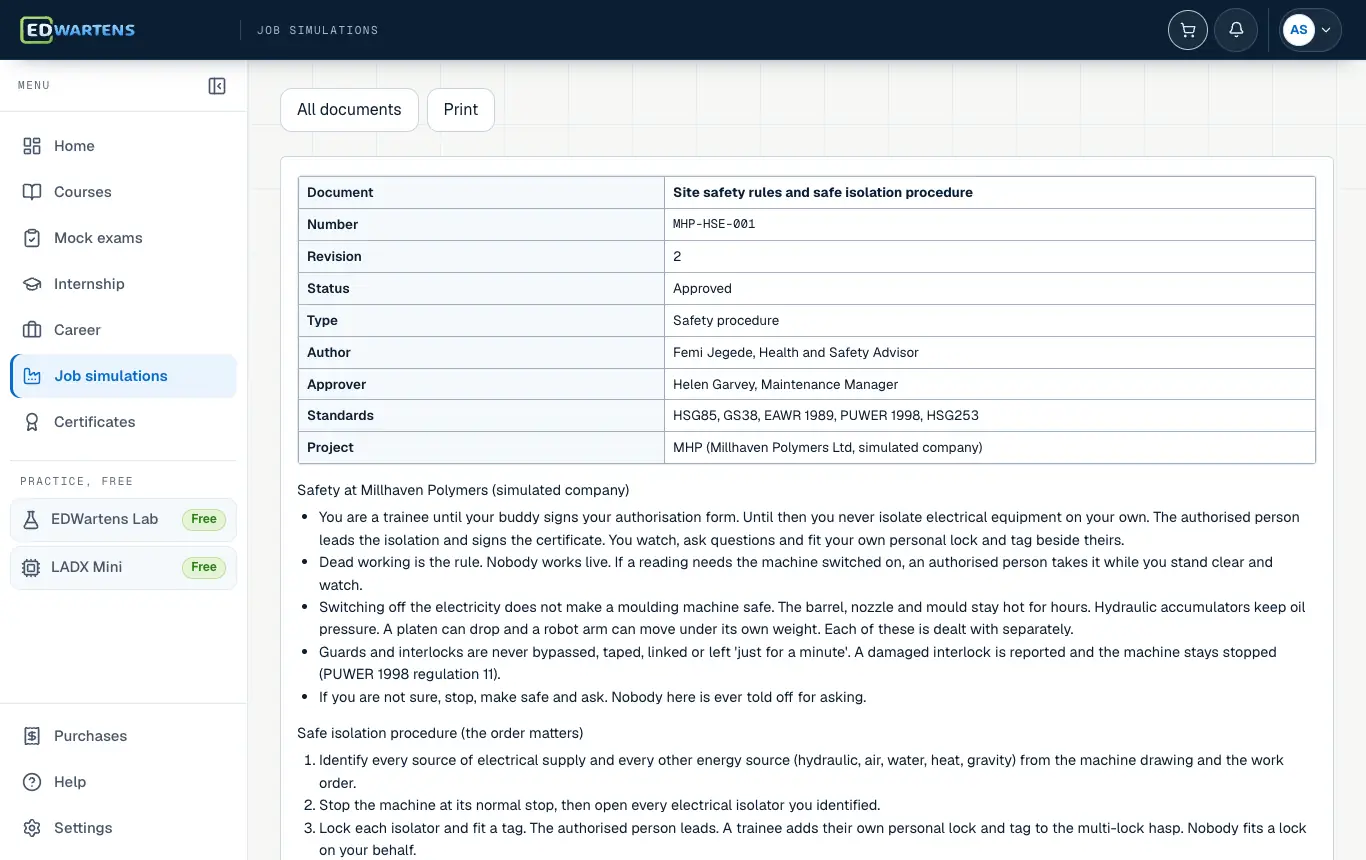Open Help page
Screen dimensions: 1366x860
pos(123,782)
